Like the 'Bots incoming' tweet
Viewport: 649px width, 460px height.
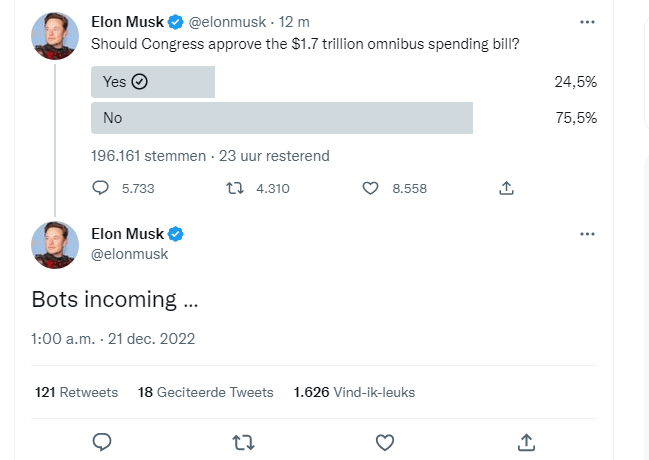pyautogui.click(x=385, y=442)
